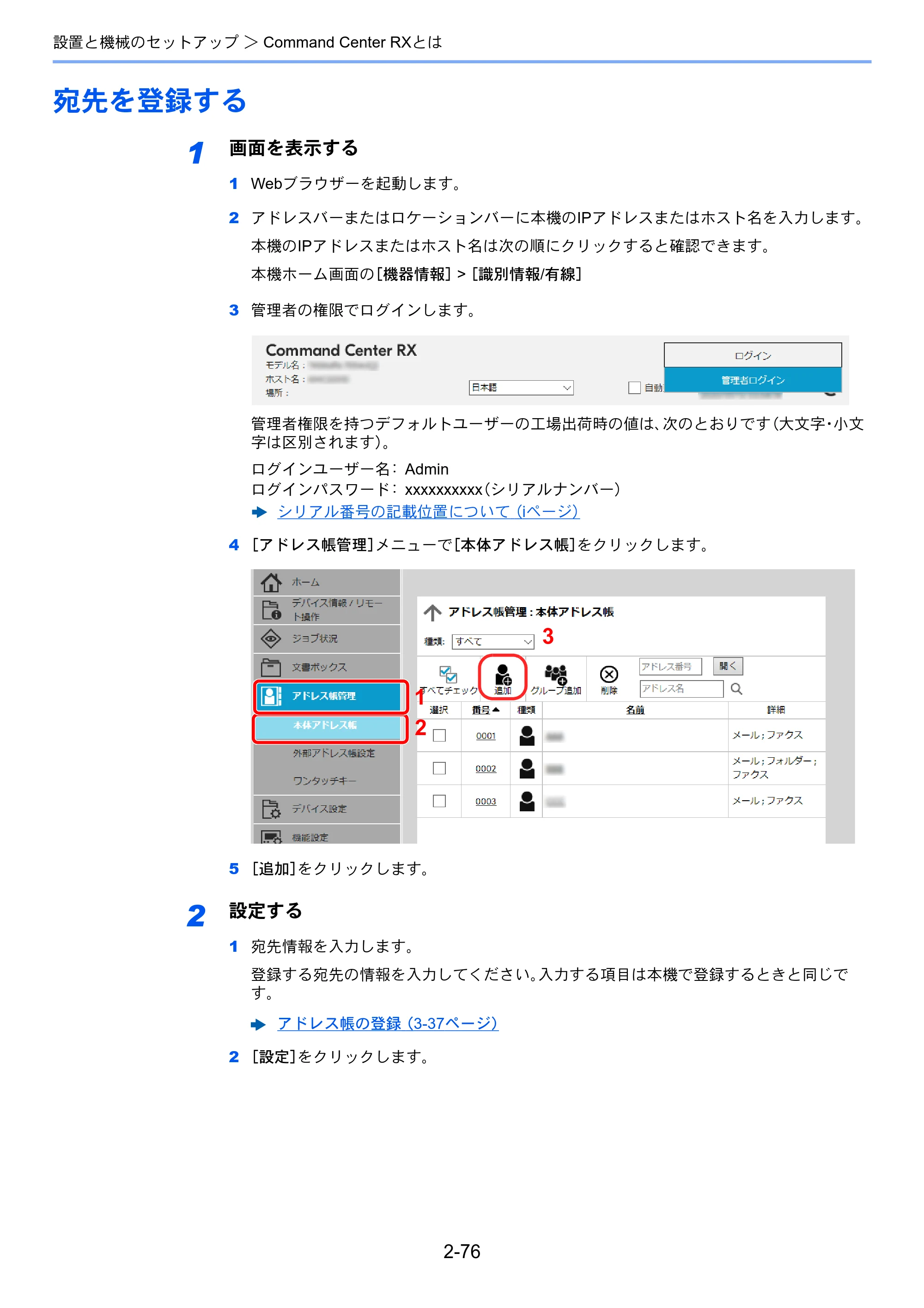Select 外部アドレス帳設定 submenu item
The width and height of the screenshot is (924, 1308).
(334, 753)
